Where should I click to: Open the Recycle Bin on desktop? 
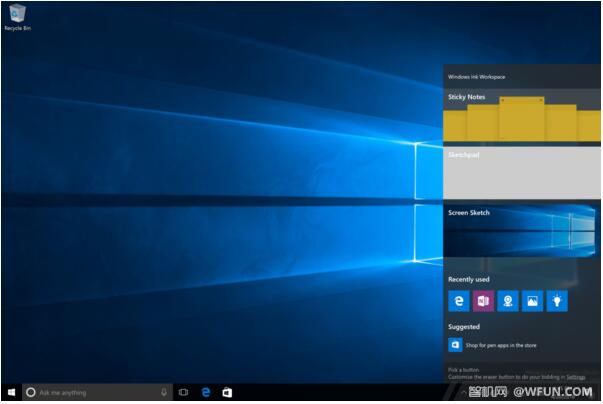pyautogui.click(x=14, y=15)
